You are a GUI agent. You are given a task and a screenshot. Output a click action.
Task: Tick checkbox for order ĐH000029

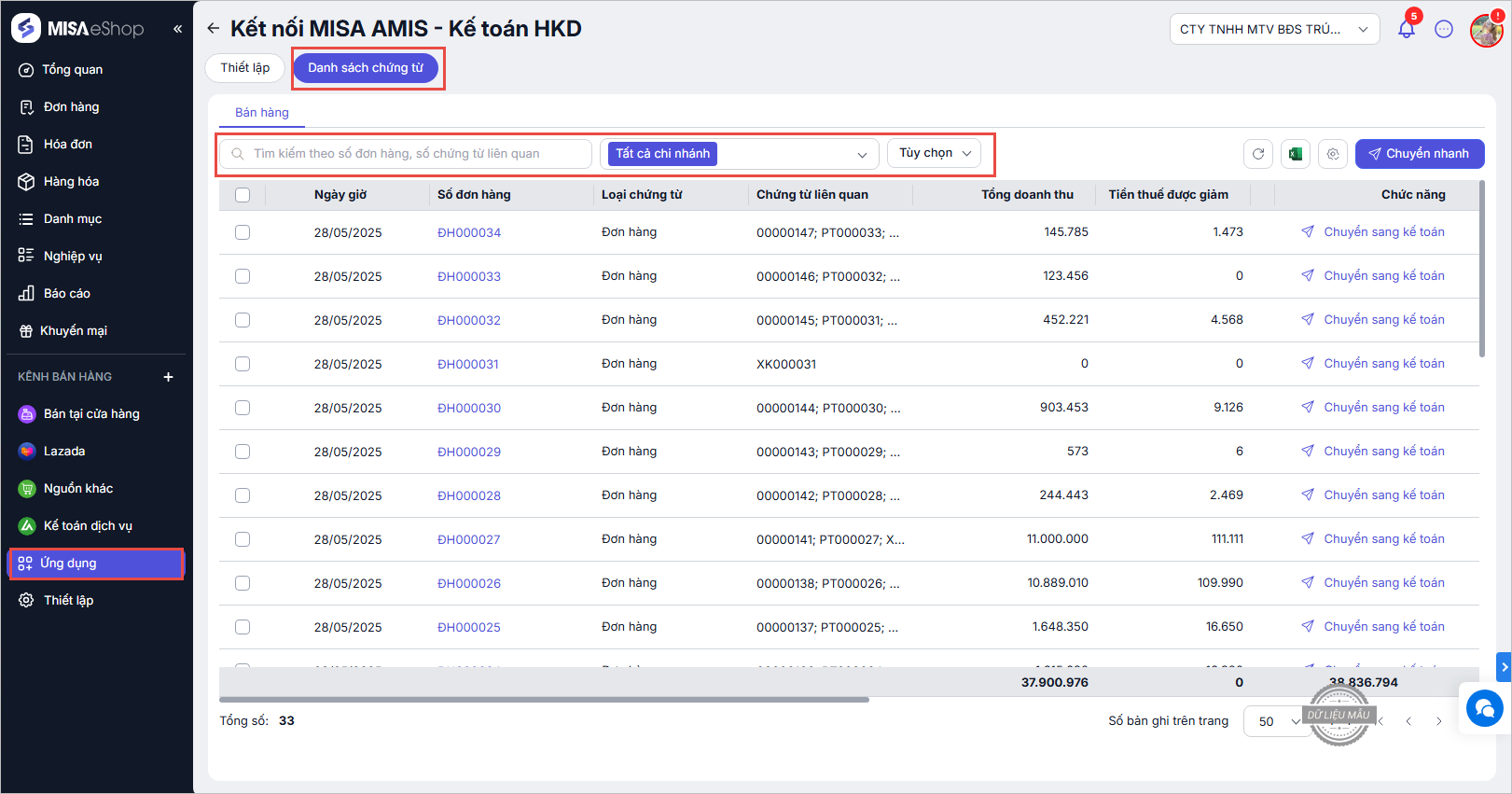tap(243, 452)
